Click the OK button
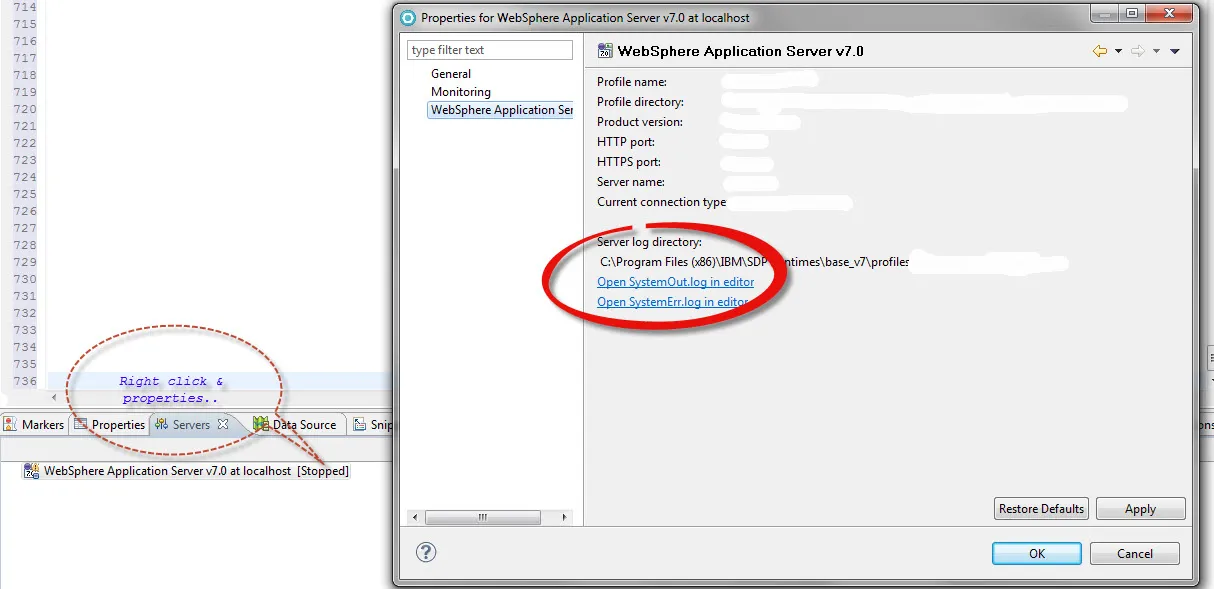Viewport: 1214px width, 589px height. 1036,553
